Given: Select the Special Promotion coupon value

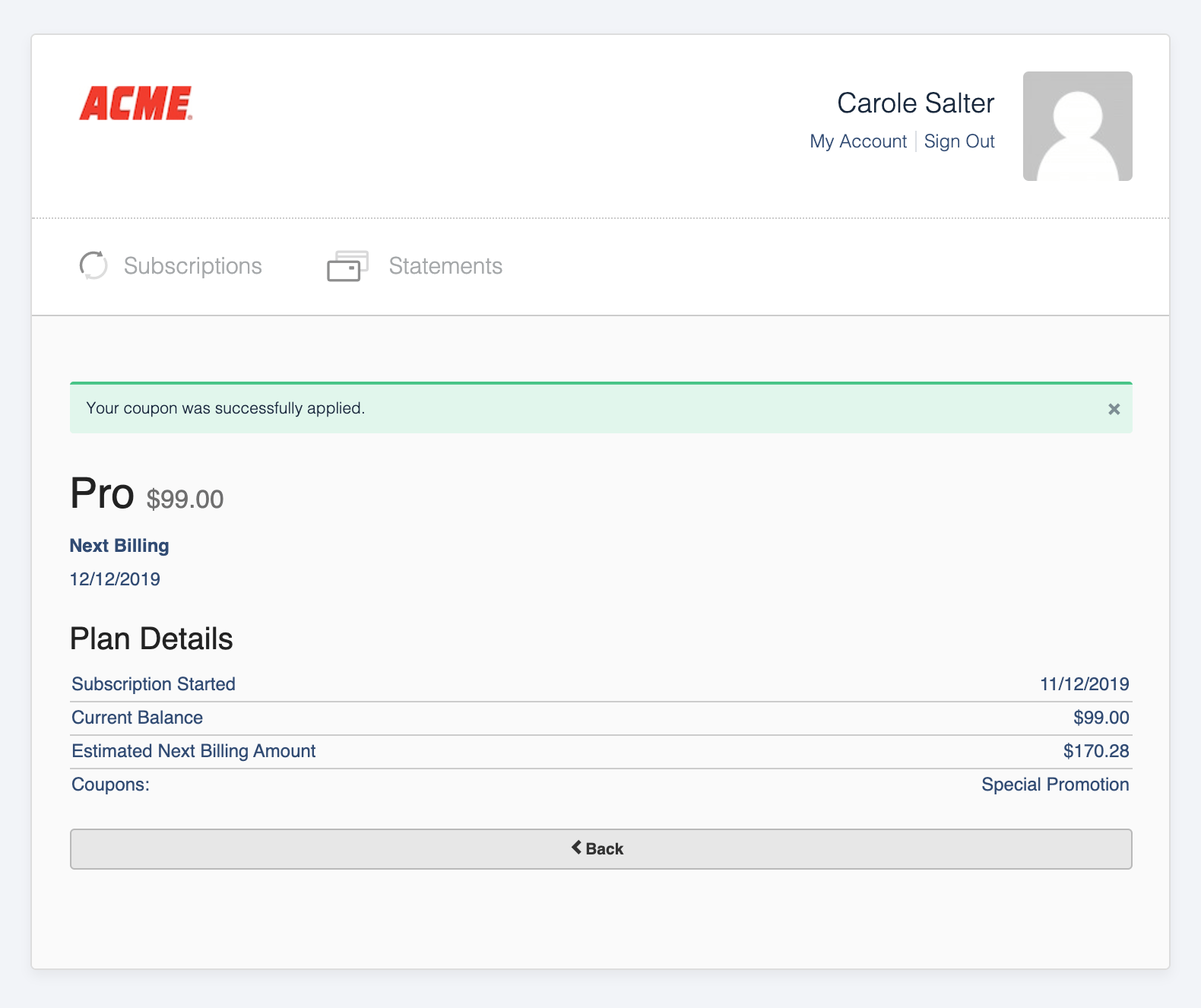Looking at the screenshot, I should point(1054,785).
